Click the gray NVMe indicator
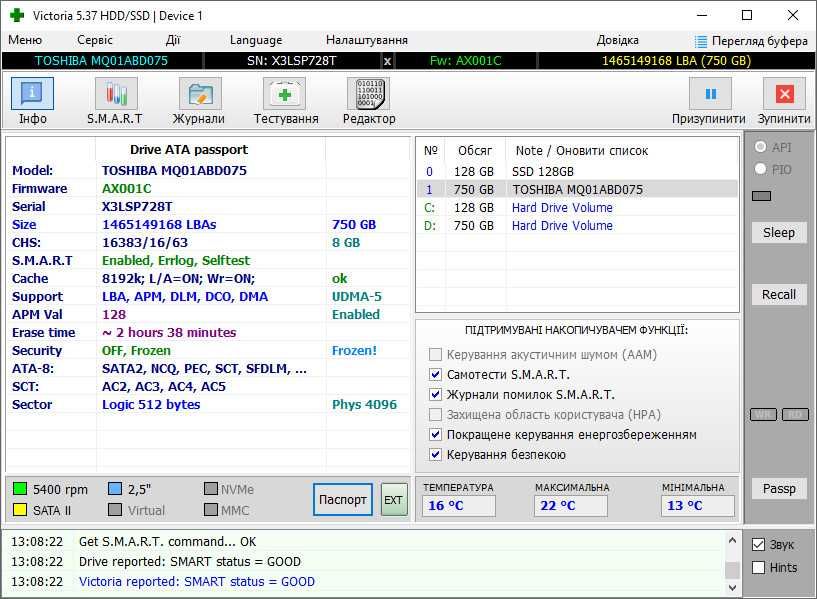This screenshot has height=599, width=817. click(211, 489)
